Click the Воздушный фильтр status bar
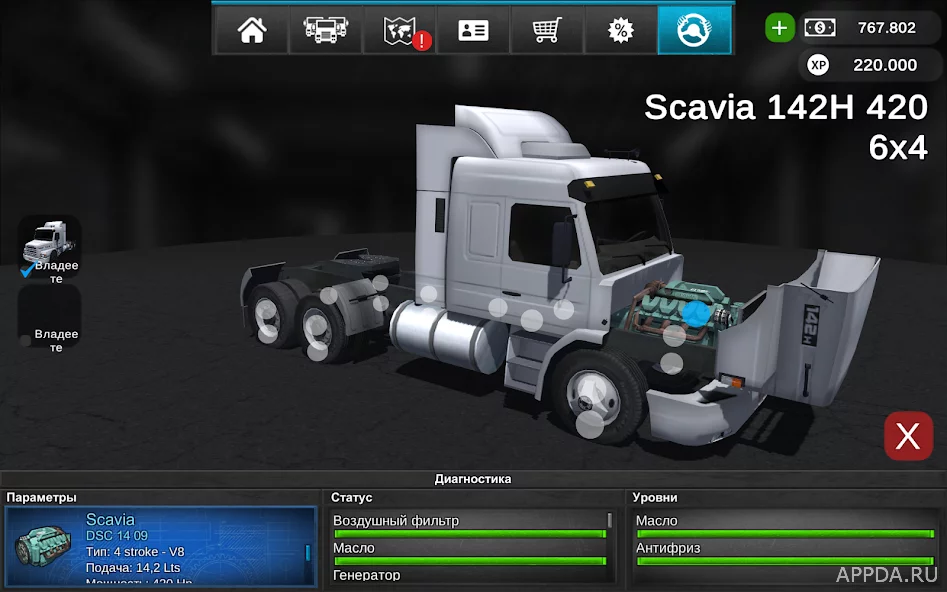 click(470, 534)
